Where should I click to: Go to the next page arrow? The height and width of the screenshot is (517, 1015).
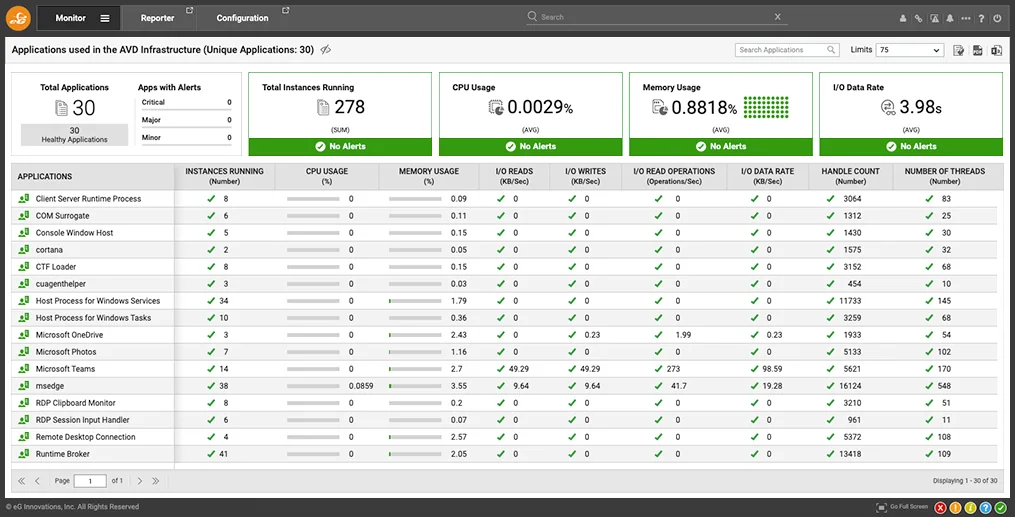coord(139,481)
